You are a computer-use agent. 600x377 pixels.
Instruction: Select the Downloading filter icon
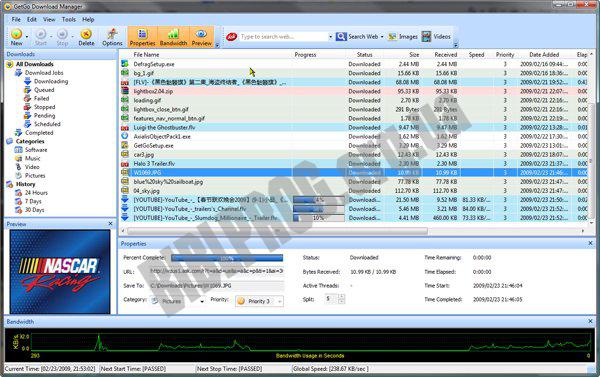click(28, 81)
